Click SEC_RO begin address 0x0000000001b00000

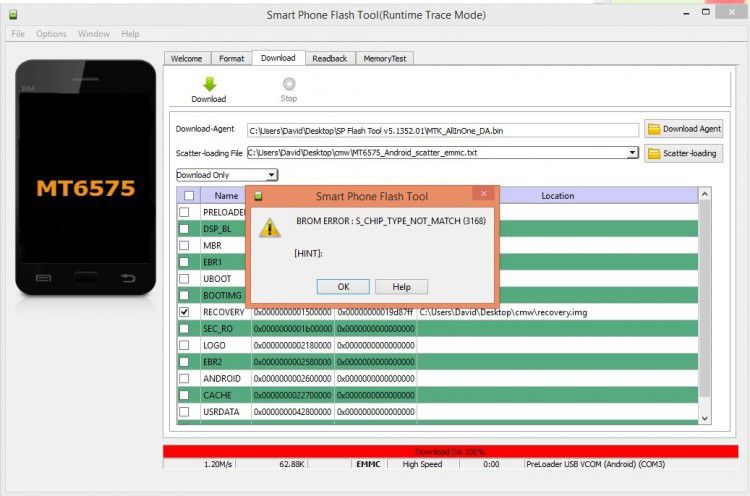click(x=293, y=329)
